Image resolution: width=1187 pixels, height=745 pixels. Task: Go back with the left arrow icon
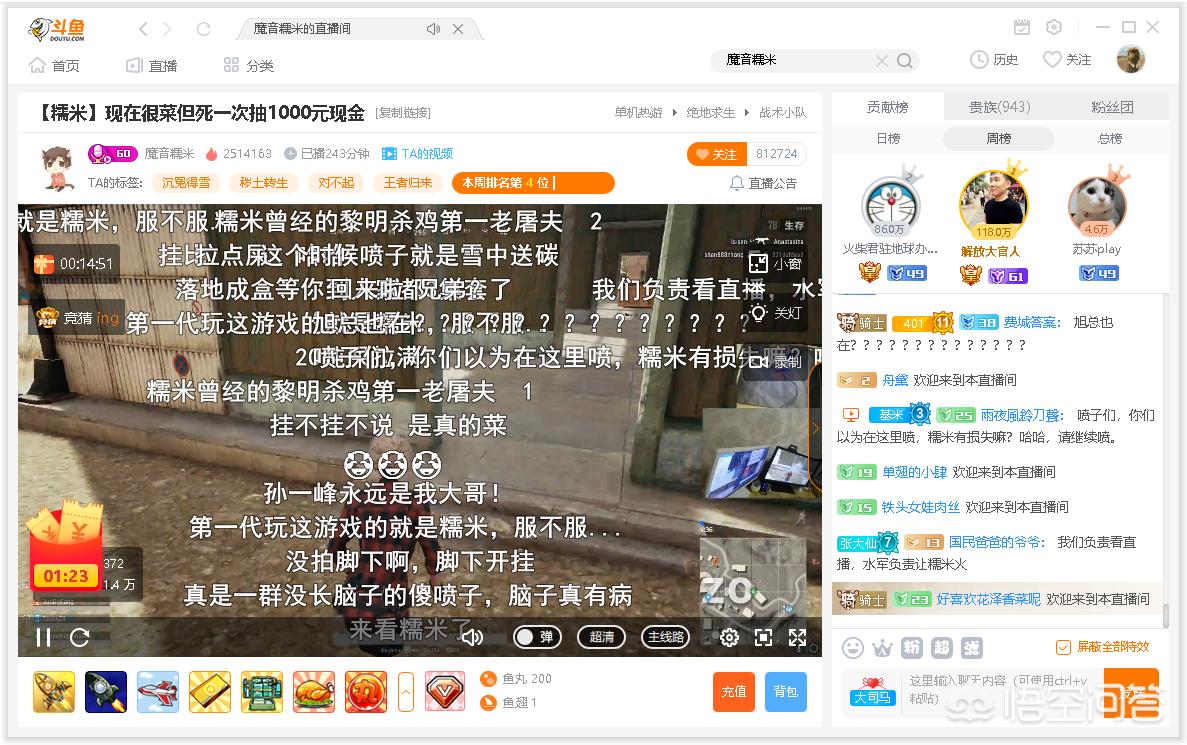pos(143,29)
